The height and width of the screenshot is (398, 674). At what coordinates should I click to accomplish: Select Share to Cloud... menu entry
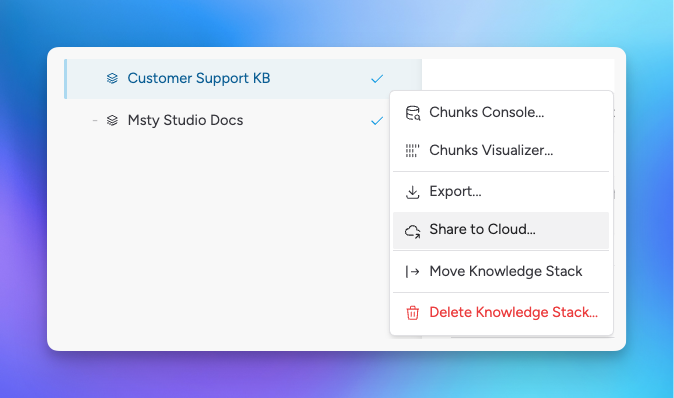tap(501, 230)
